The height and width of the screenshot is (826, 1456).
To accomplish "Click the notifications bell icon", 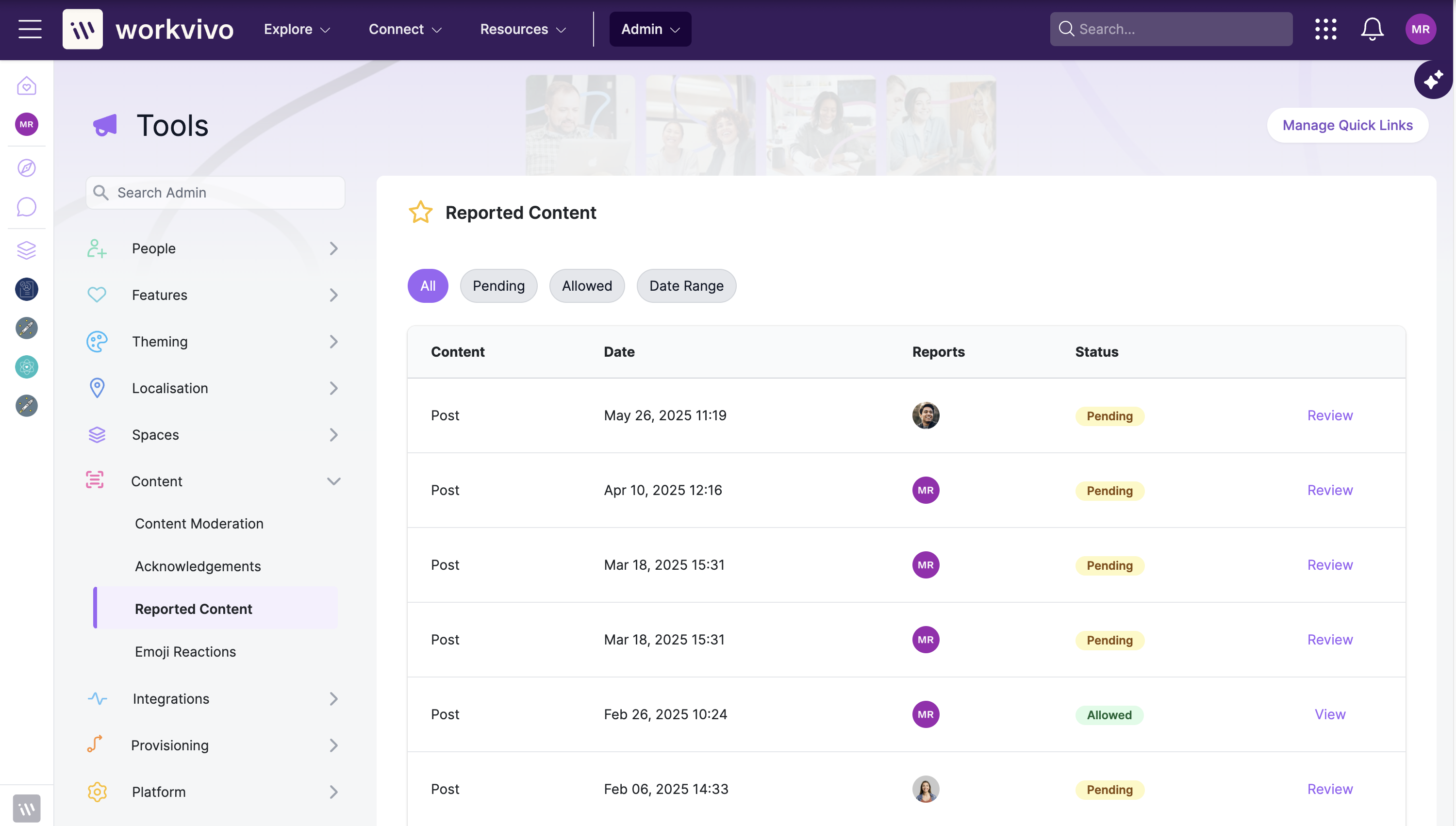I will 1372,29.
